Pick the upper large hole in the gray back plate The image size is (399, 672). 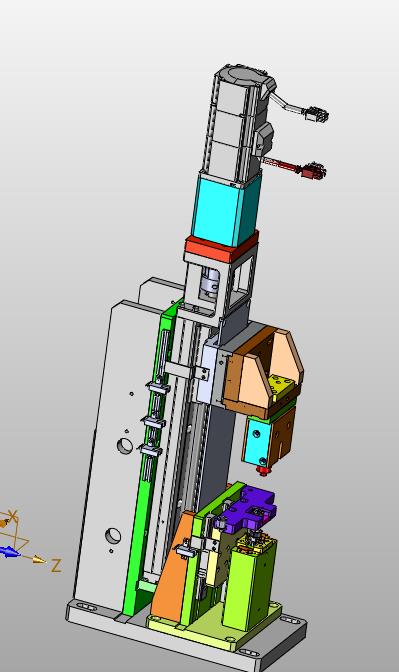(125, 445)
